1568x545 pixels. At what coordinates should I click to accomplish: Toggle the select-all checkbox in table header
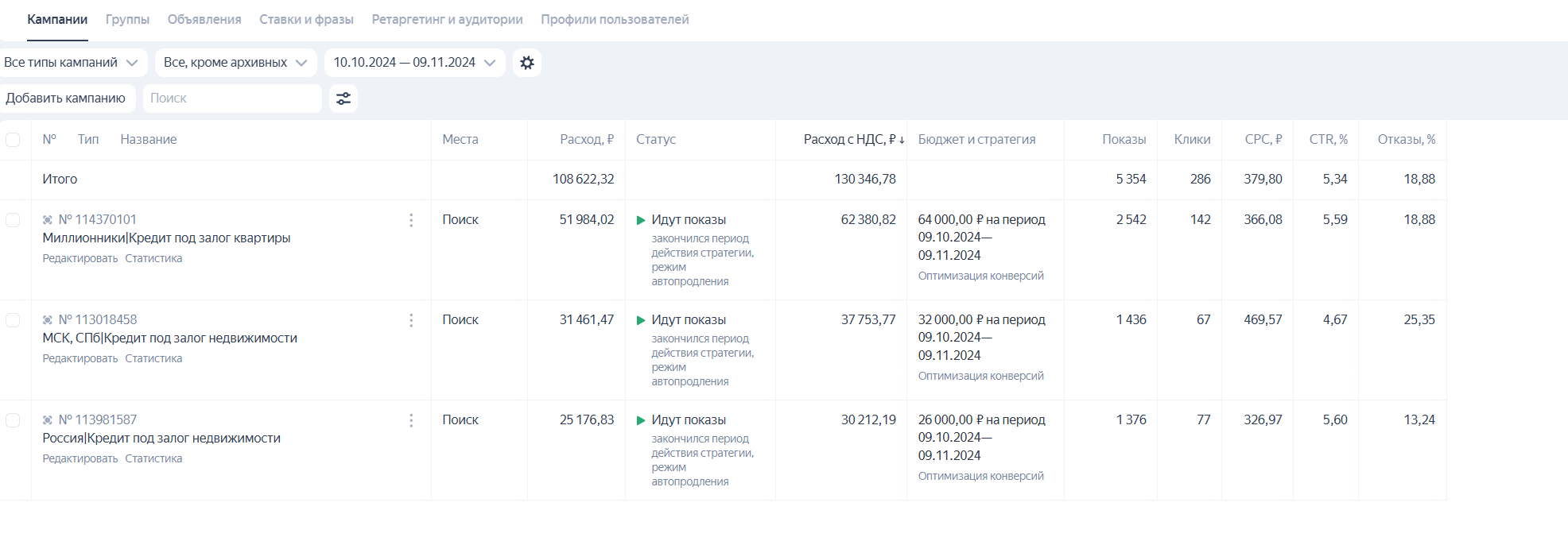click(13, 140)
